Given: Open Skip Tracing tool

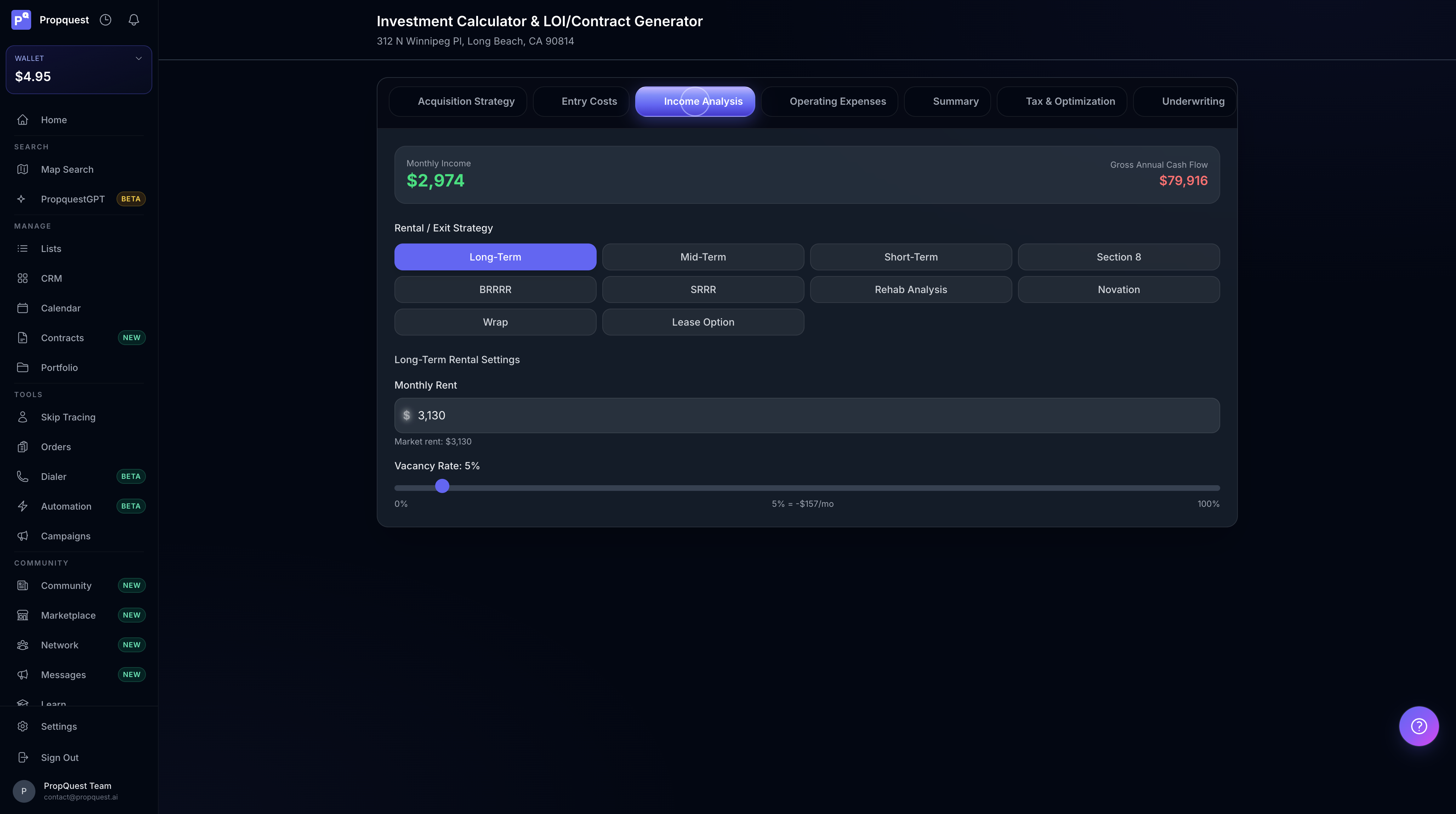Looking at the screenshot, I should [79, 417].
